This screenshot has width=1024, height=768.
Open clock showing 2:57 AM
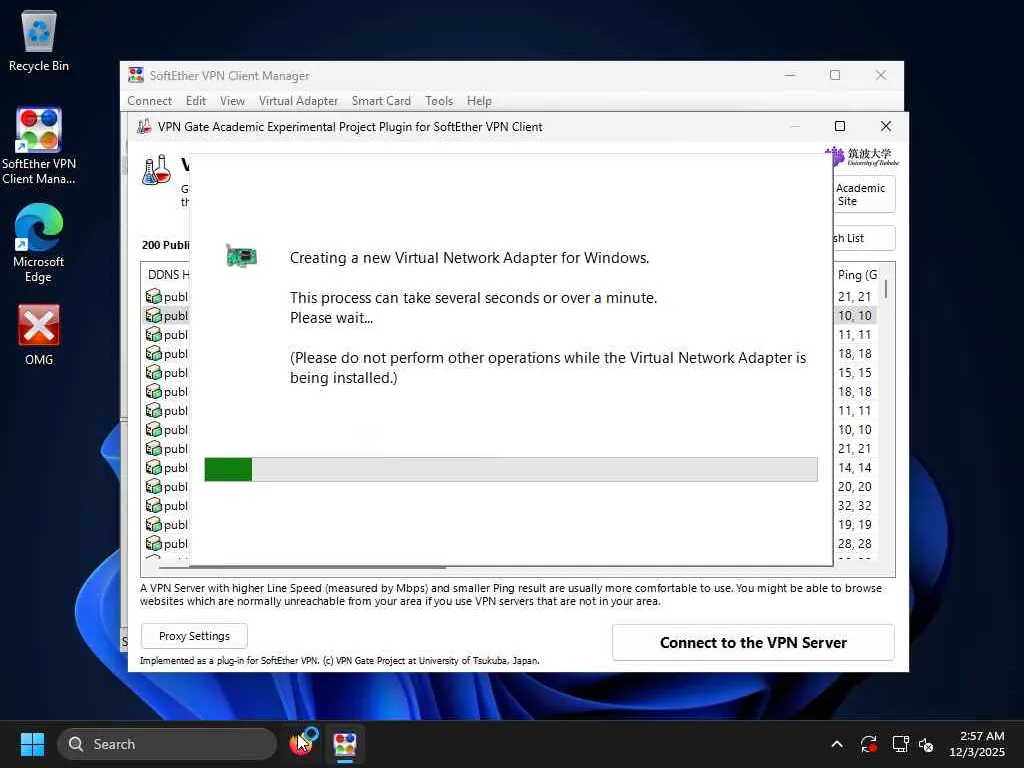pyautogui.click(x=977, y=744)
